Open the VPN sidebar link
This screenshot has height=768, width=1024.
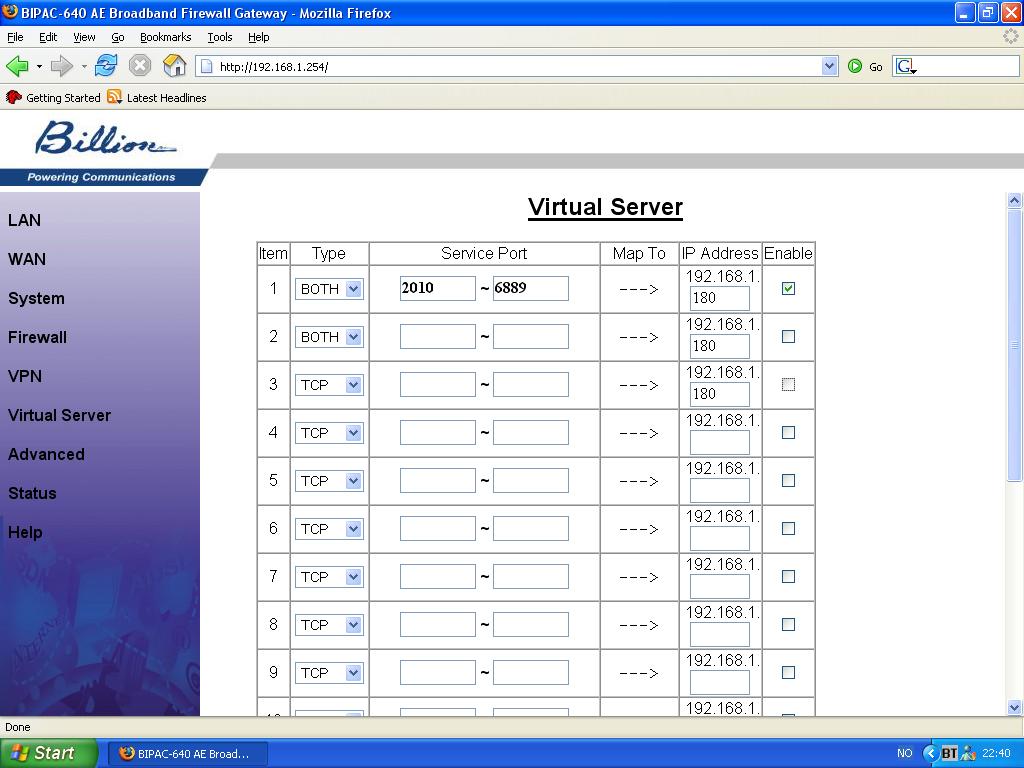click(x=25, y=376)
